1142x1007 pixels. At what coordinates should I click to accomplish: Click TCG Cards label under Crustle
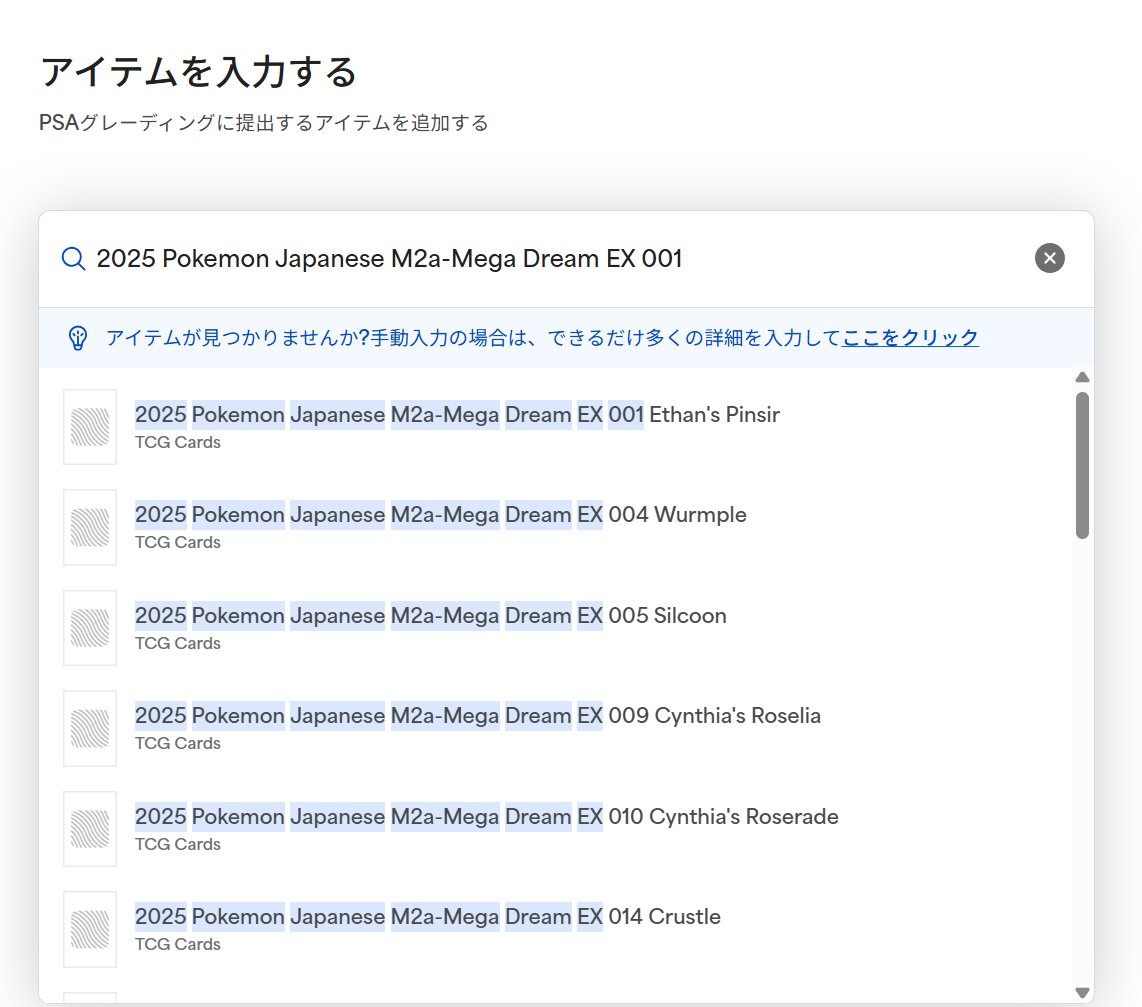pos(178,944)
